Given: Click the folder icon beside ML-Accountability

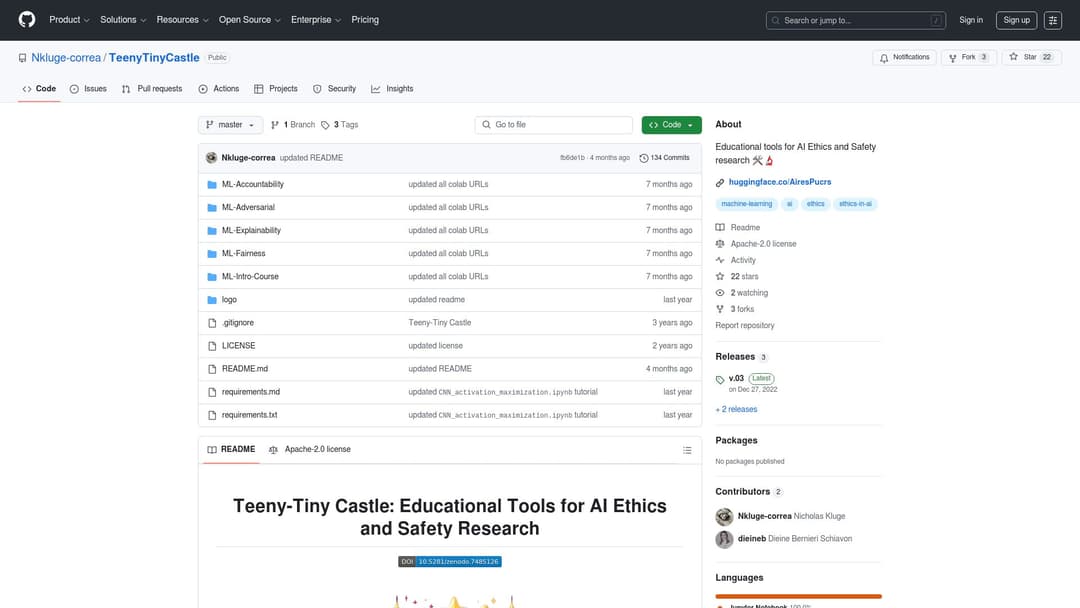Looking at the screenshot, I should tap(212, 185).
